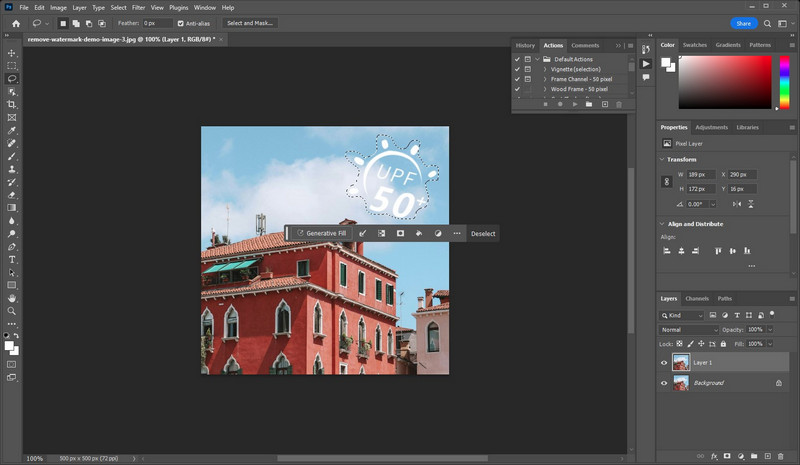Add layer style with fx icon
The height and width of the screenshot is (465, 800).
click(x=714, y=456)
